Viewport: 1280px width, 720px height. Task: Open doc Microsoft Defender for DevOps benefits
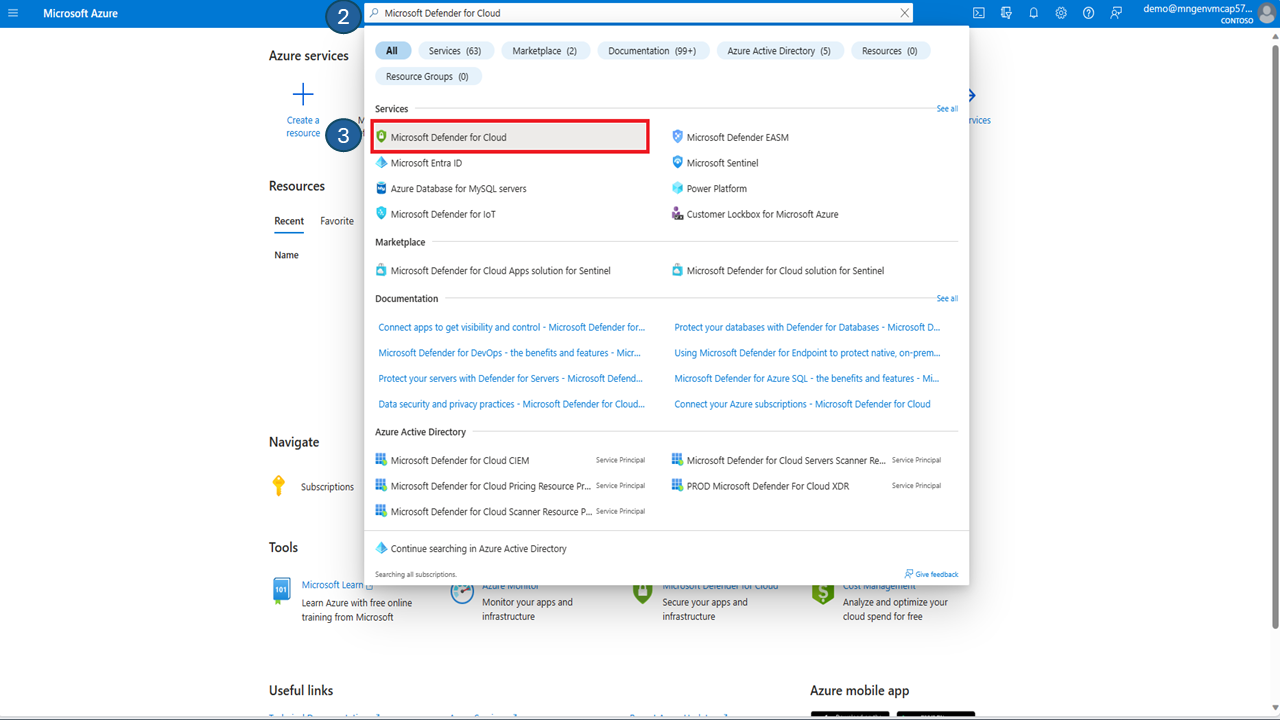pyautogui.click(x=510, y=353)
